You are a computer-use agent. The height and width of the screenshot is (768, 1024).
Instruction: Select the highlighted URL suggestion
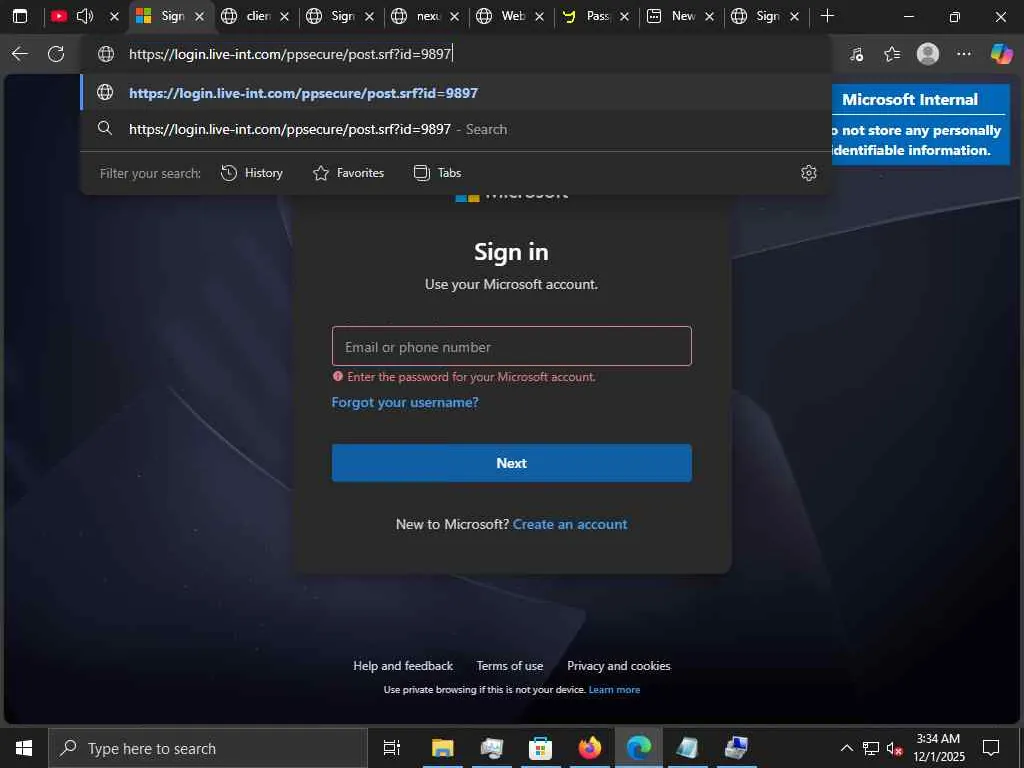(456, 93)
